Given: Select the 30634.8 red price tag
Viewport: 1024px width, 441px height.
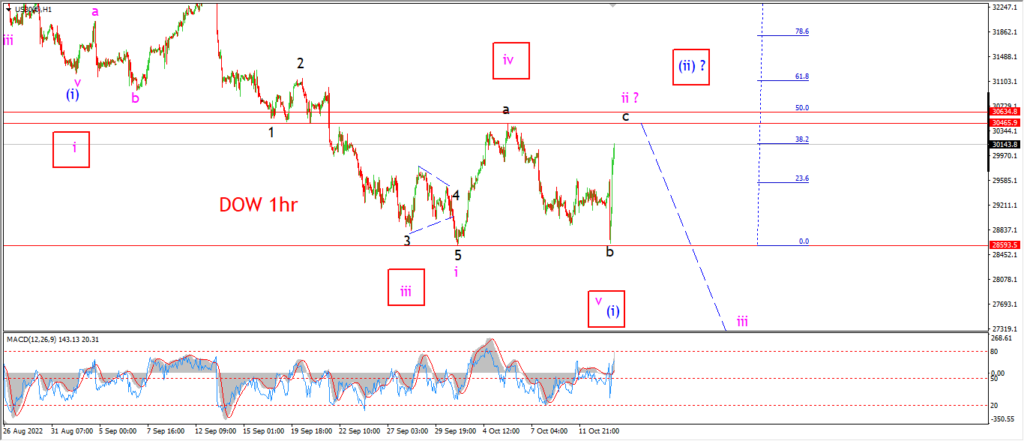Looking at the screenshot, I should point(1006,112).
